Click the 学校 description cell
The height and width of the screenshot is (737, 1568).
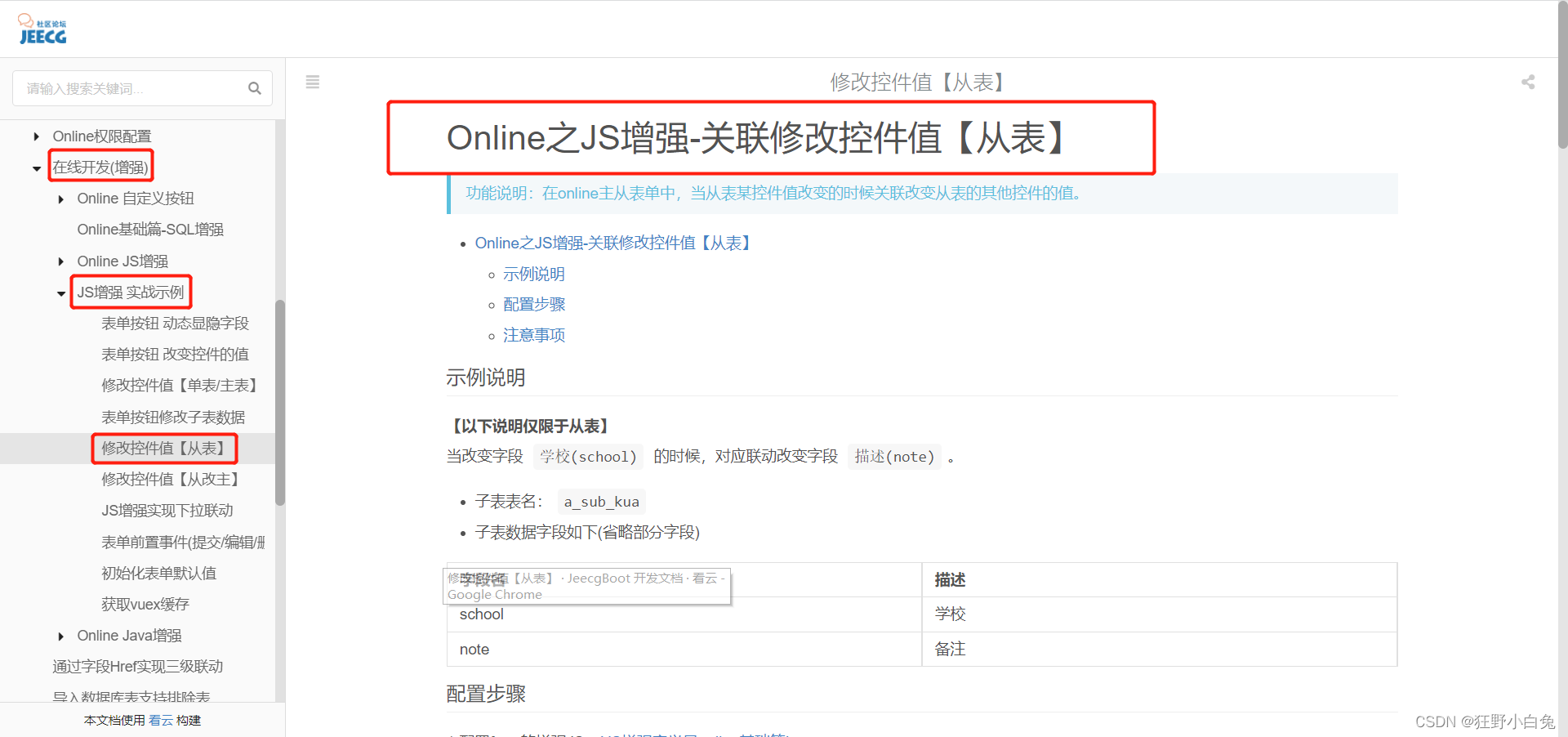click(x=1160, y=614)
